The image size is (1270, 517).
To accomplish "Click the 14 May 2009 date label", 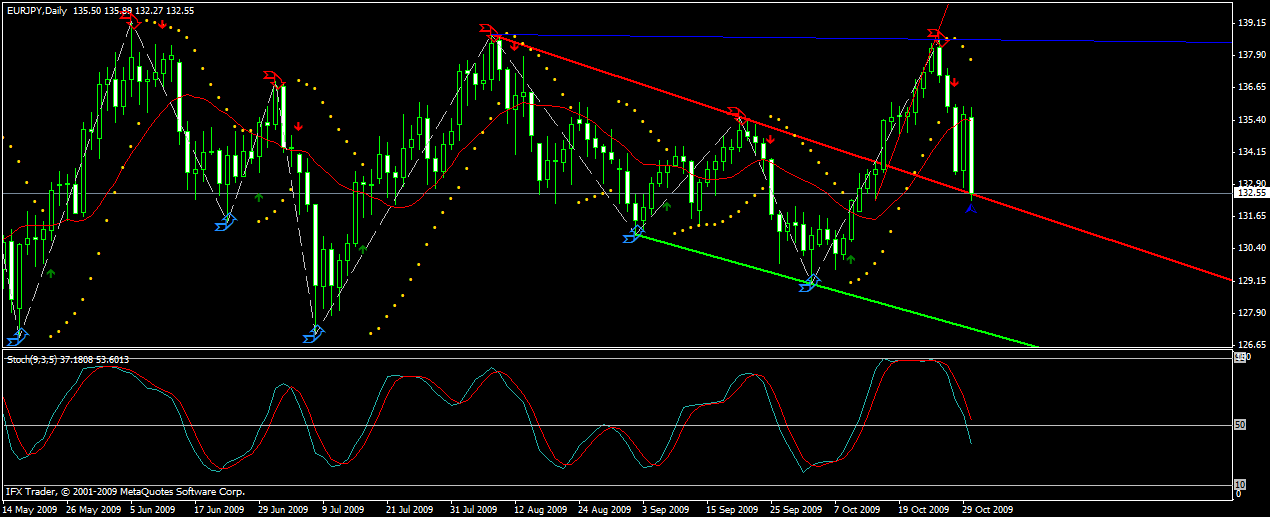I will pyautogui.click(x=32, y=508).
